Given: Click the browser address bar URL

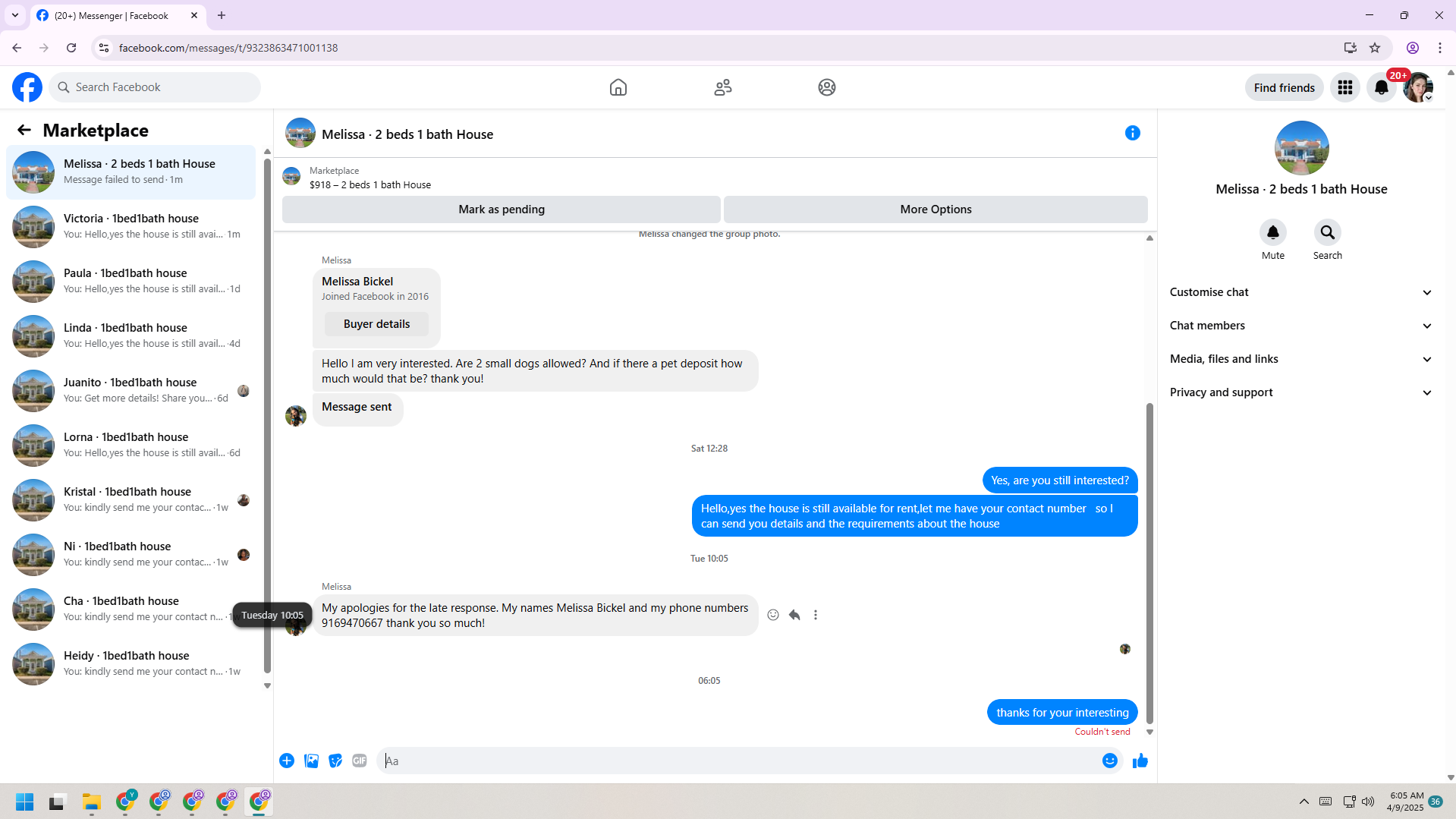Looking at the screenshot, I should coord(228,48).
